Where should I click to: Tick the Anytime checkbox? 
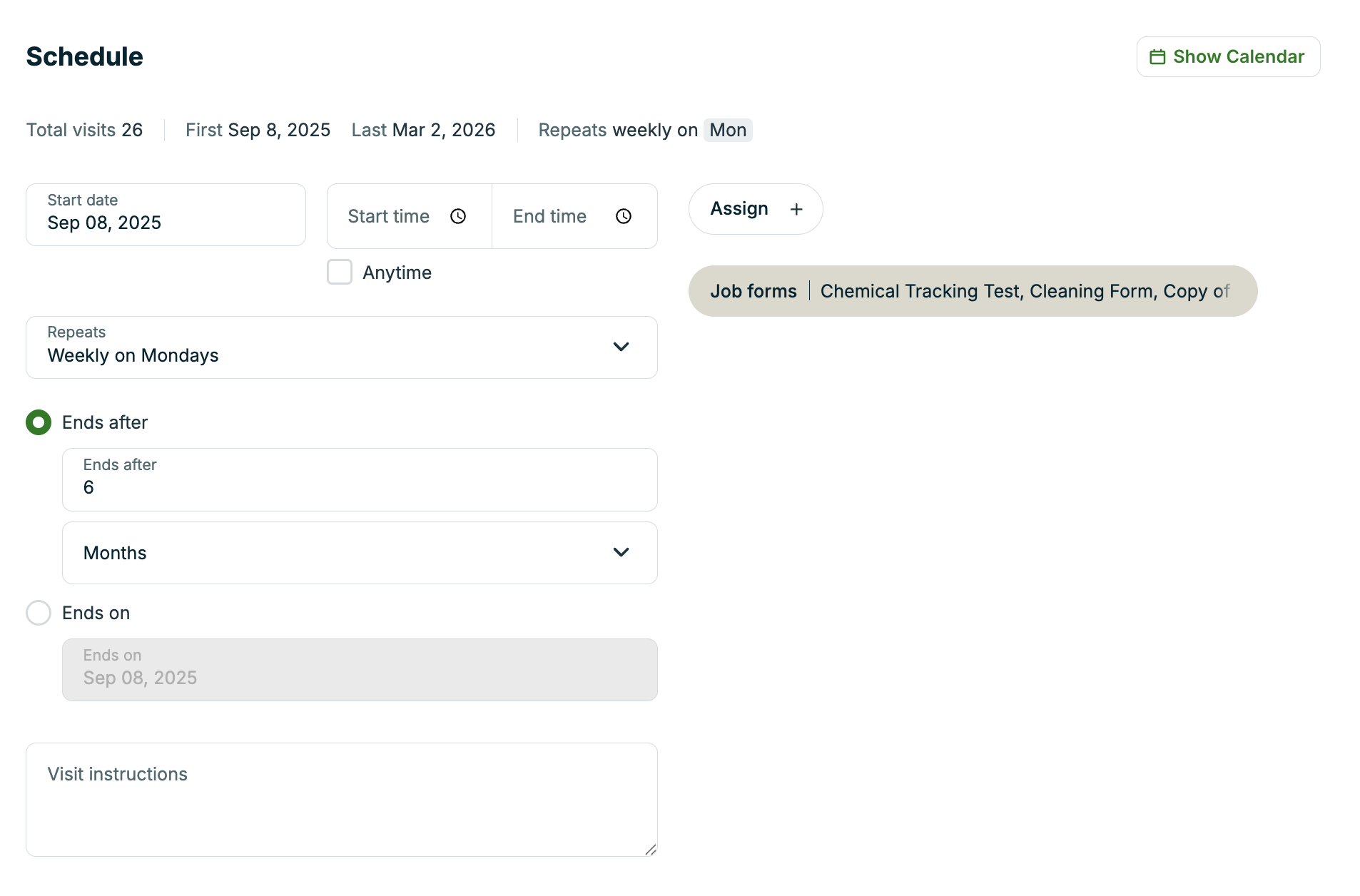[x=340, y=273]
